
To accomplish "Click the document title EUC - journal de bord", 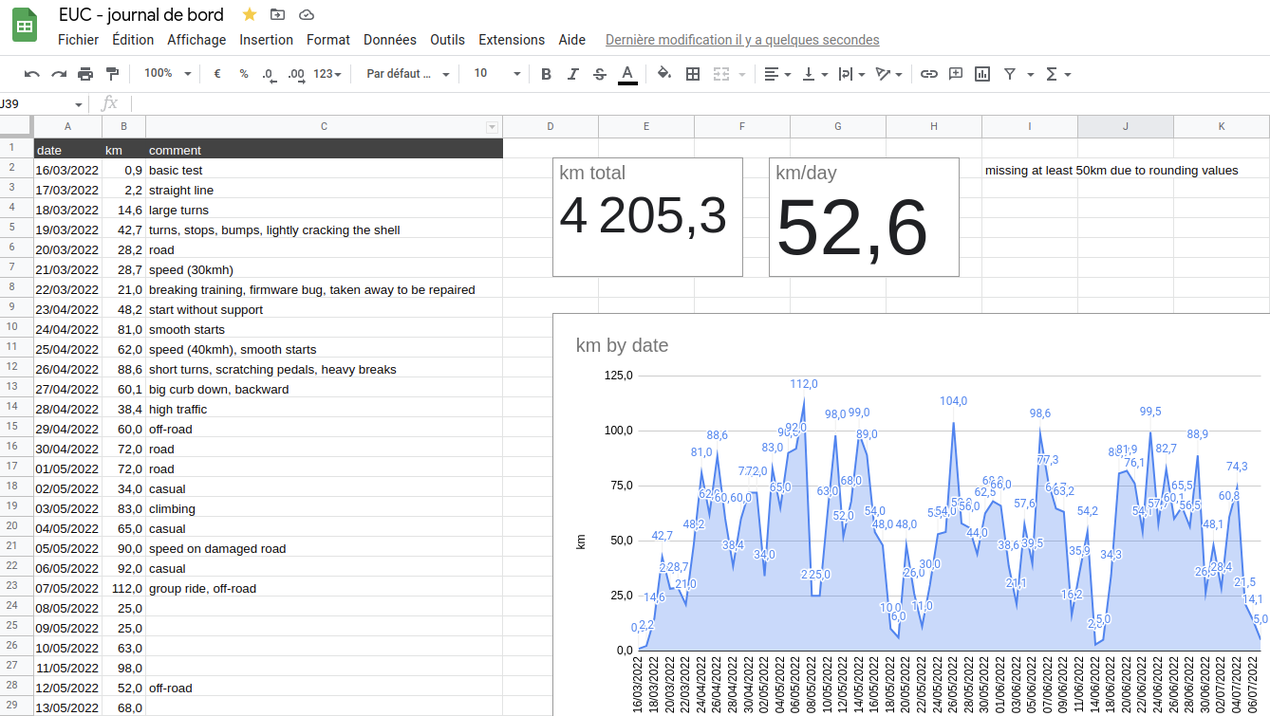I will tap(141, 14).
